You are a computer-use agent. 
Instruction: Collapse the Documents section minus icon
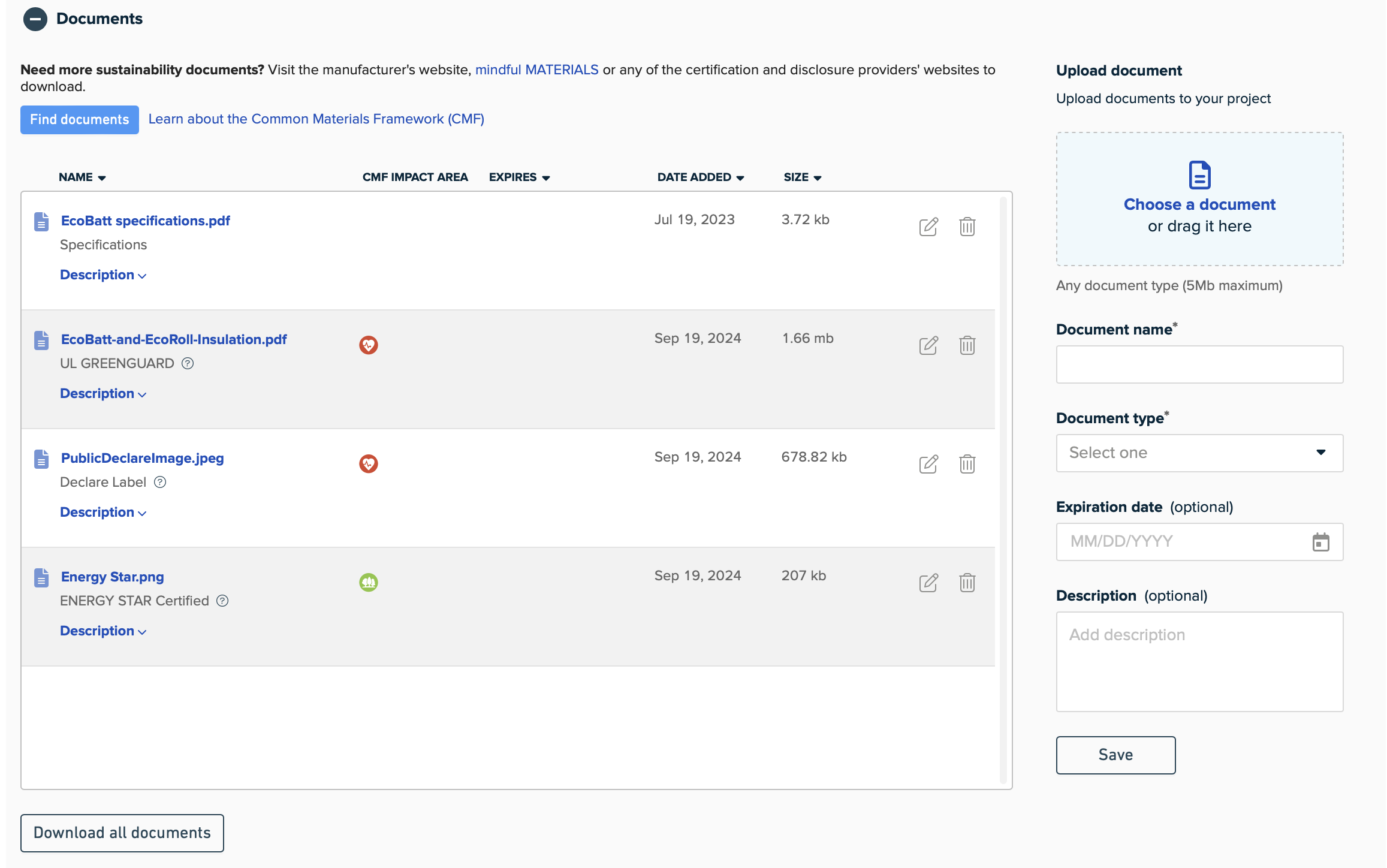(35, 19)
